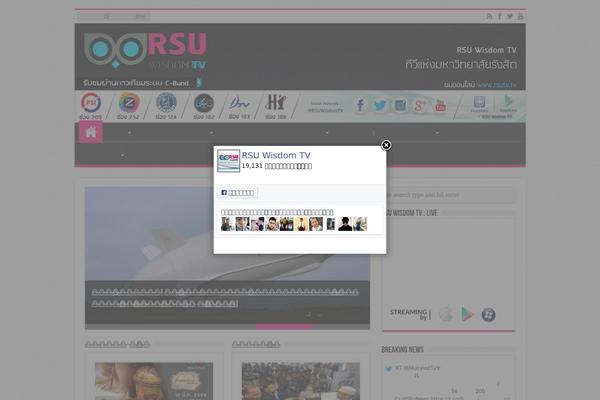The width and height of the screenshot is (600, 400).
Task: Click the Windows streaming icon
Action: click(488, 315)
